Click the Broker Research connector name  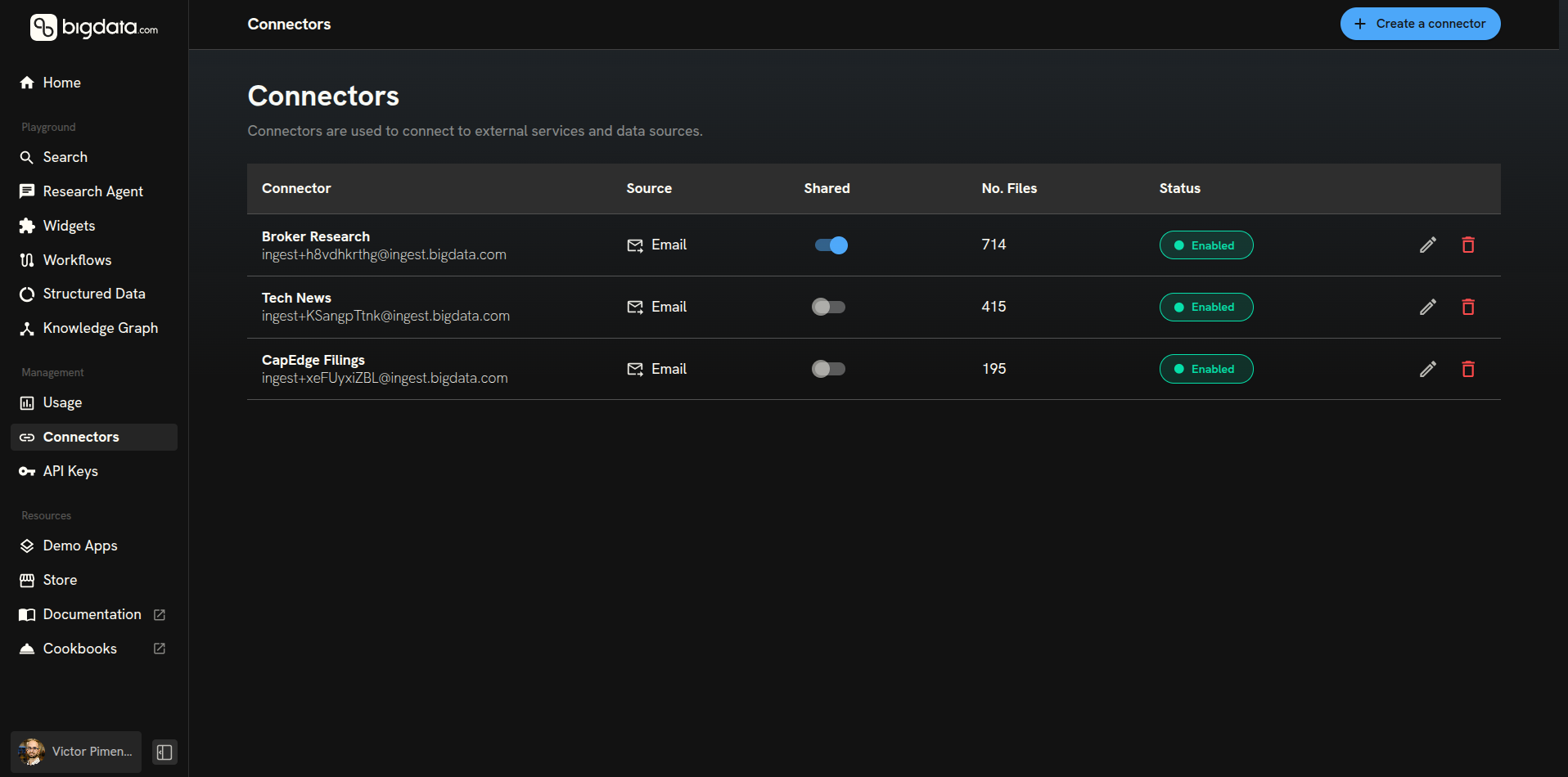pos(316,236)
